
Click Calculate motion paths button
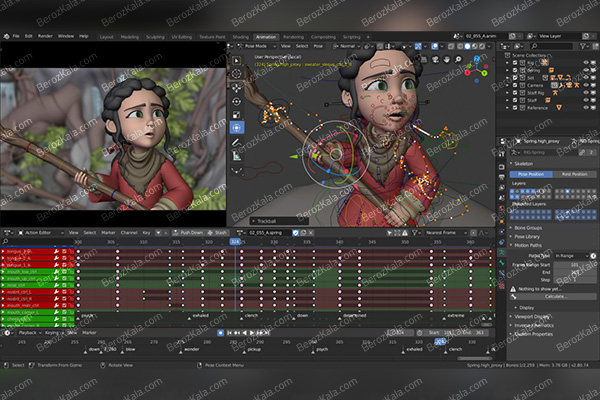pos(554,297)
